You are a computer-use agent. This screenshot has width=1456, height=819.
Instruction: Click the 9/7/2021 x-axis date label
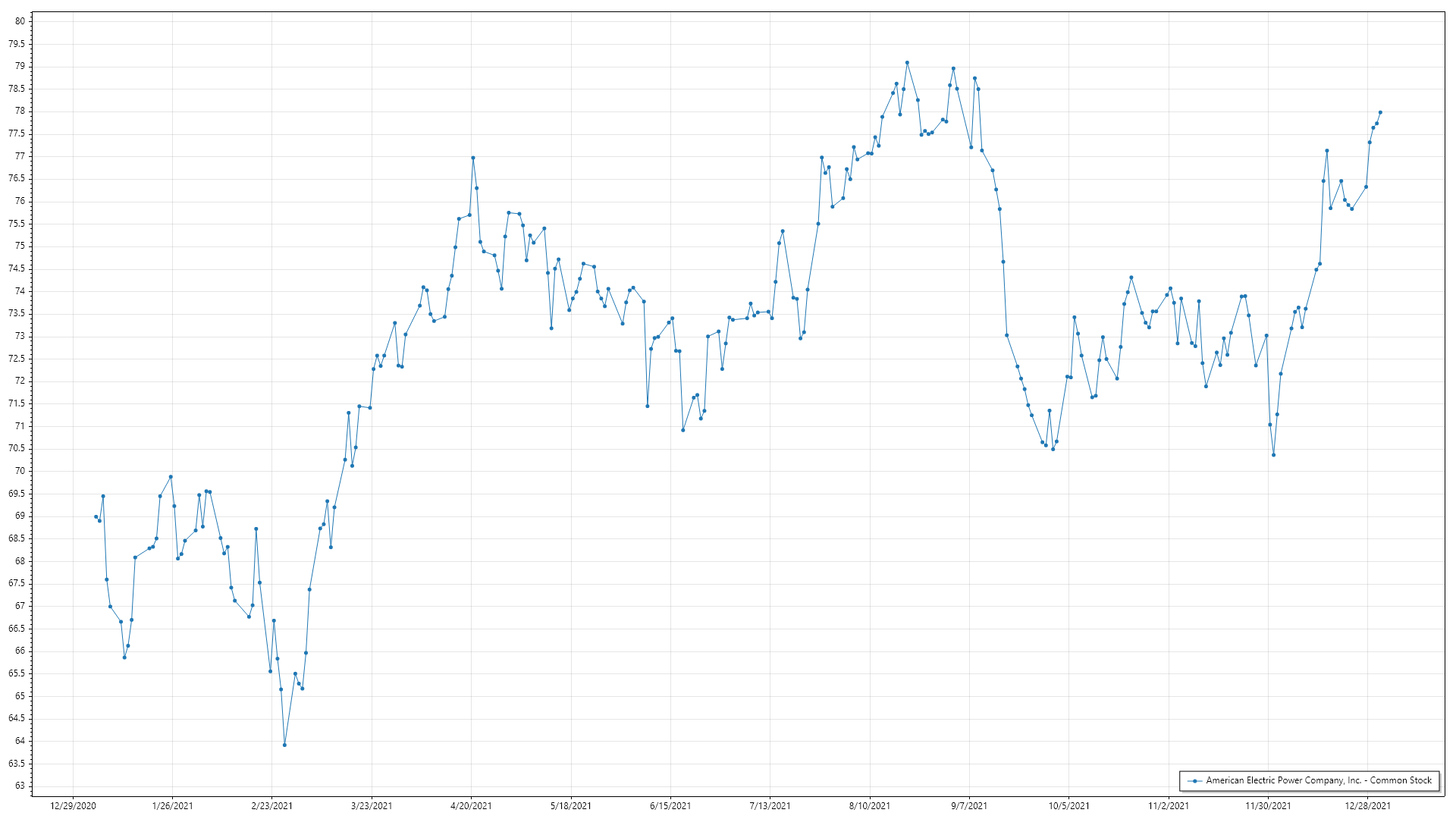(x=969, y=806)
